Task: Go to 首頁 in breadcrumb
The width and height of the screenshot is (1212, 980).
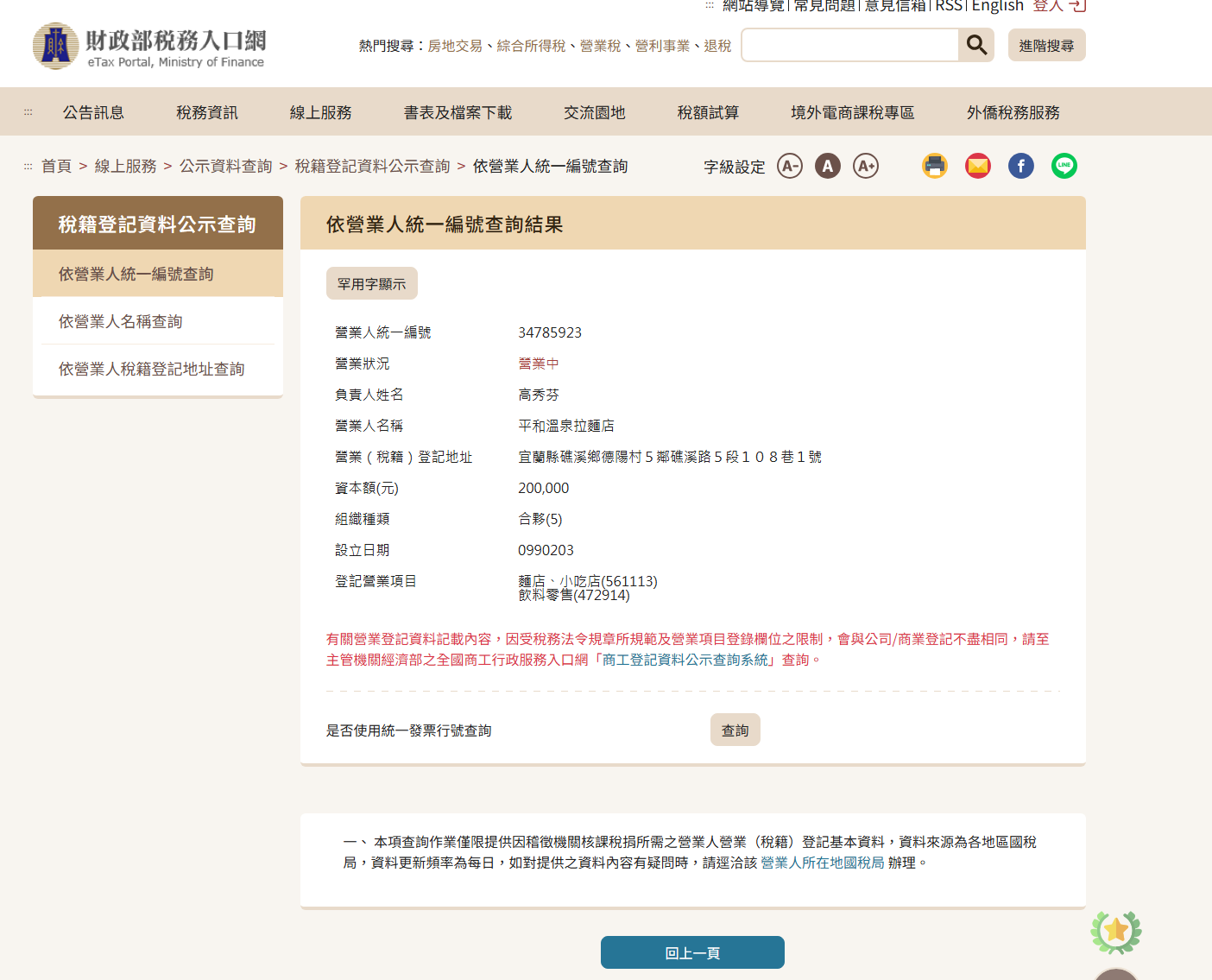Action: 57,166
